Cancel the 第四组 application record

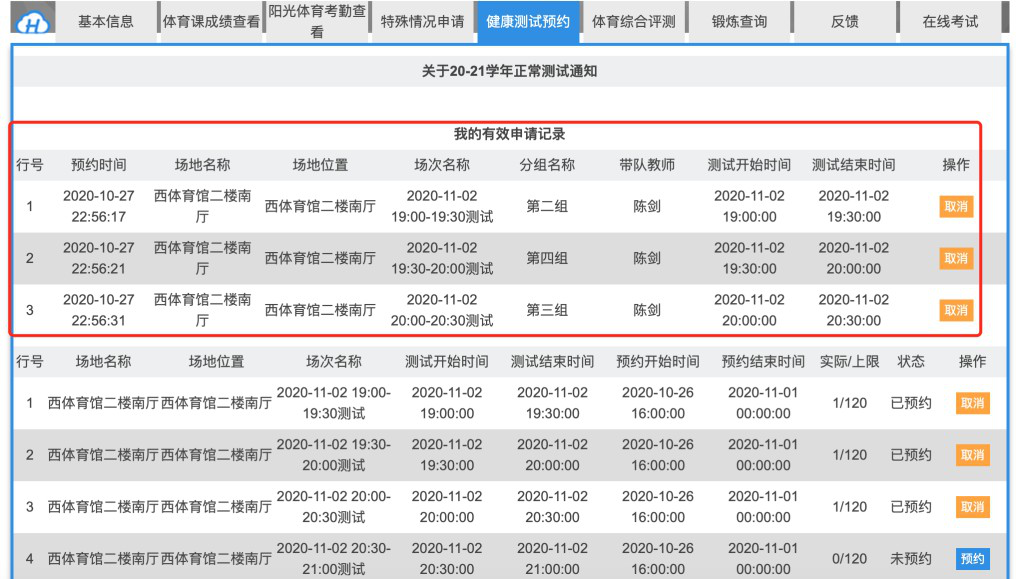955,258
